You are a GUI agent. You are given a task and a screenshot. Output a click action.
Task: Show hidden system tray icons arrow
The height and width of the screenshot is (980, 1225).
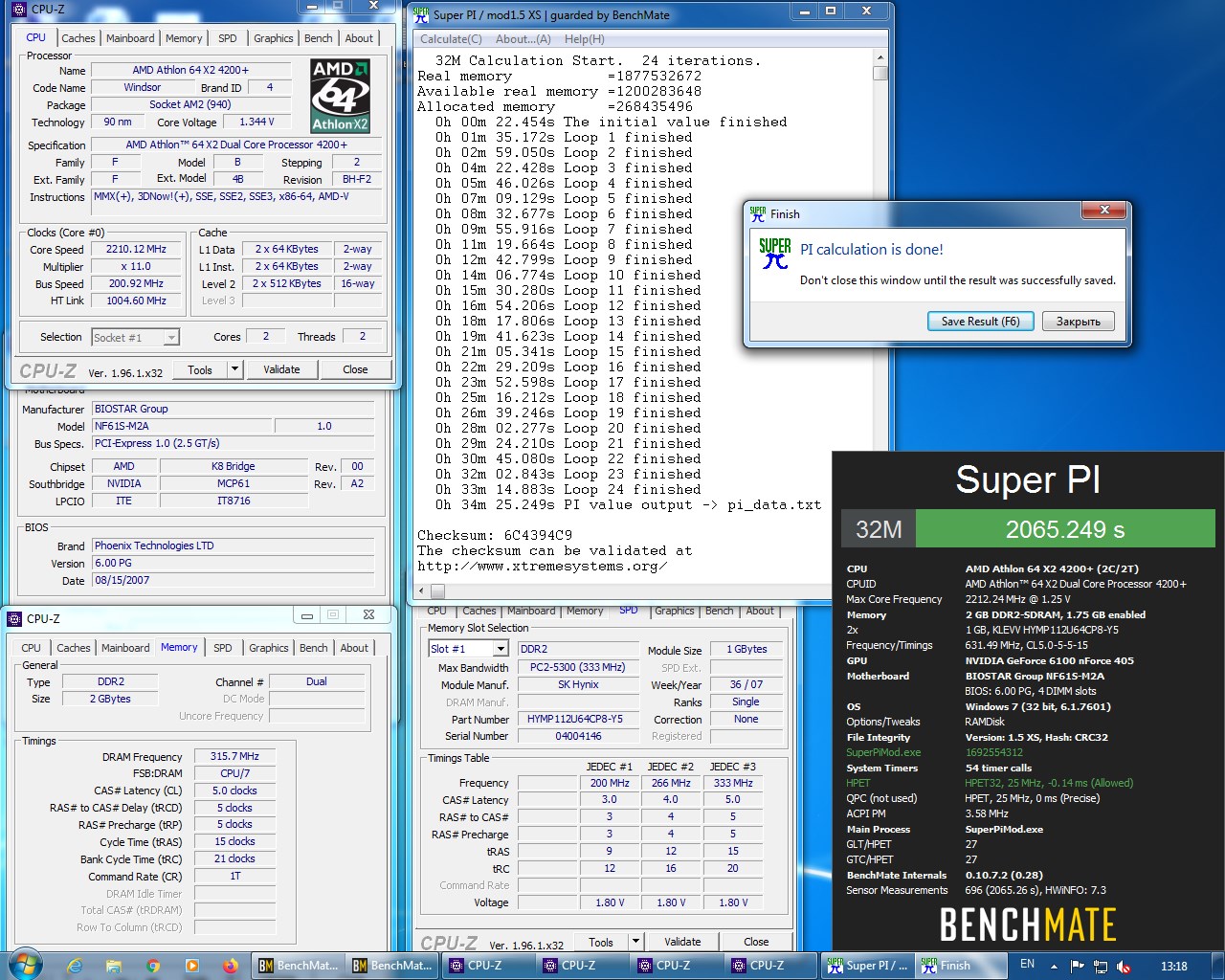click(x=1054, y=966)
